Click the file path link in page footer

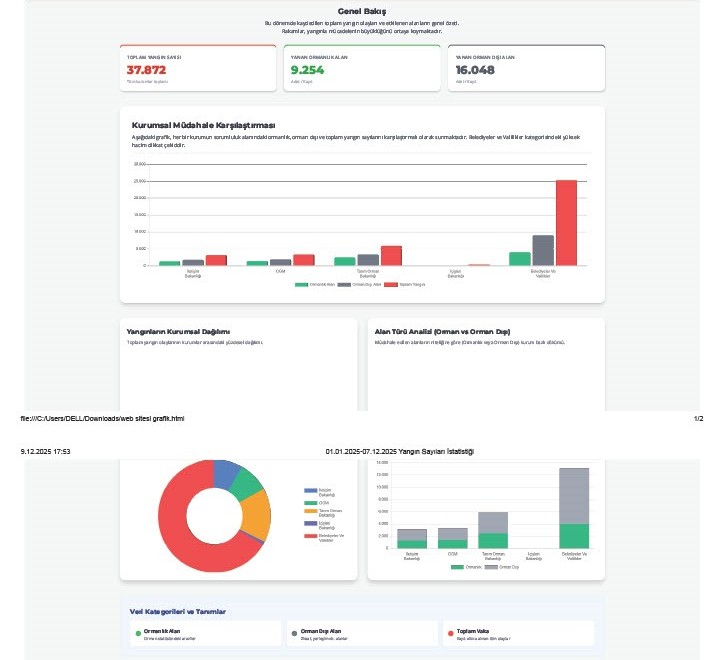pyautogui.click(x=102, y=418)
